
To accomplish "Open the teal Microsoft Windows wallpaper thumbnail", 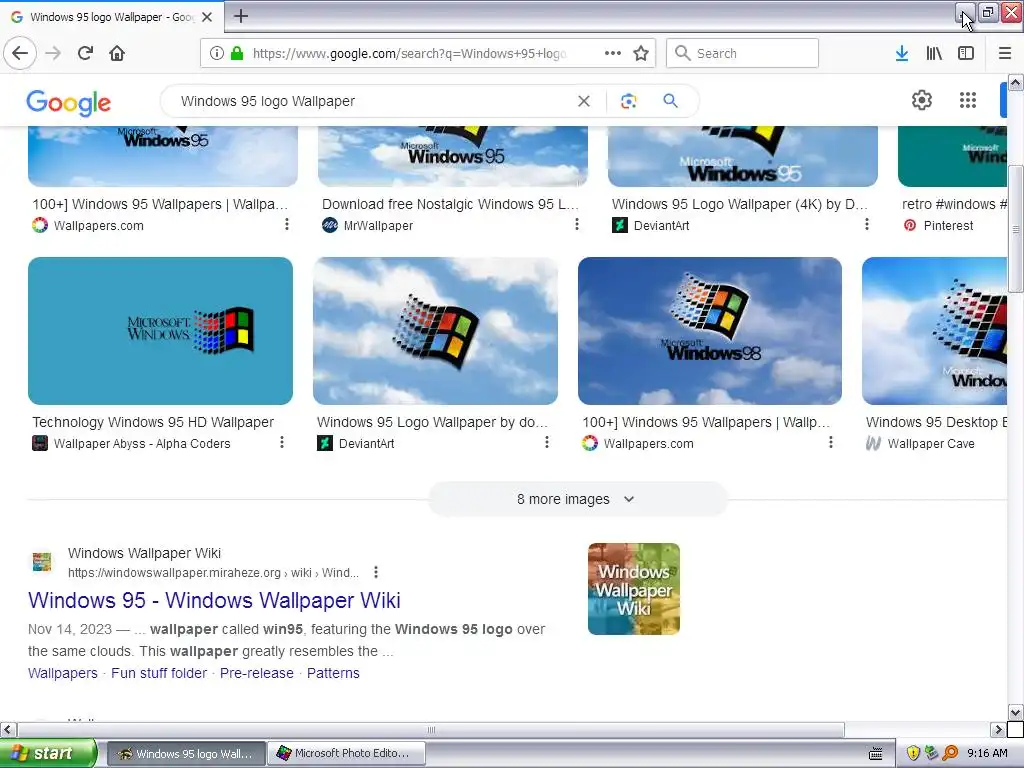I will (161, 331).
